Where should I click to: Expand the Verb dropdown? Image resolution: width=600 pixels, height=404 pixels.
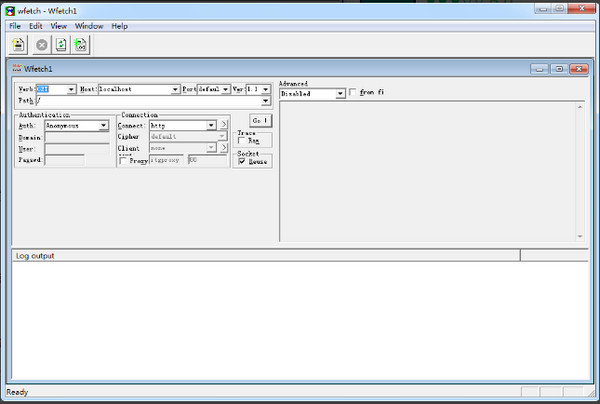coord(71,90)
